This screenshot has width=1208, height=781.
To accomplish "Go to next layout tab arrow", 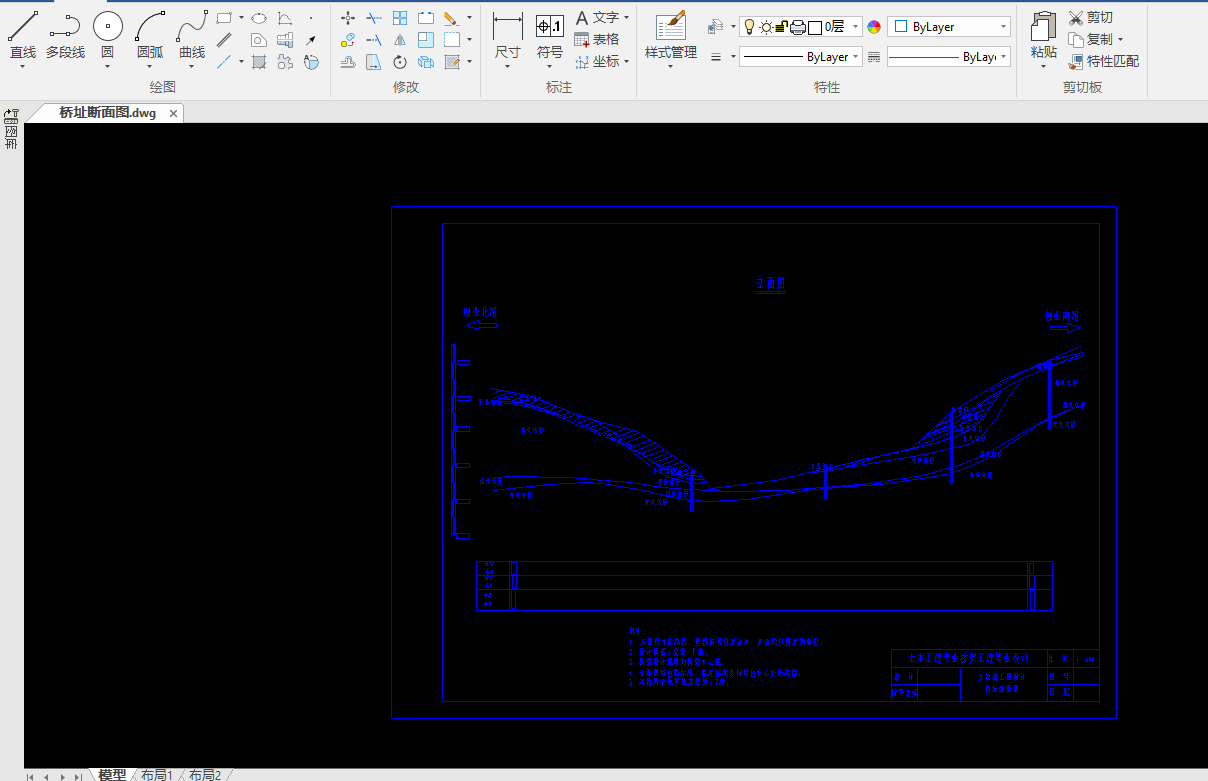I will point(62,776).
